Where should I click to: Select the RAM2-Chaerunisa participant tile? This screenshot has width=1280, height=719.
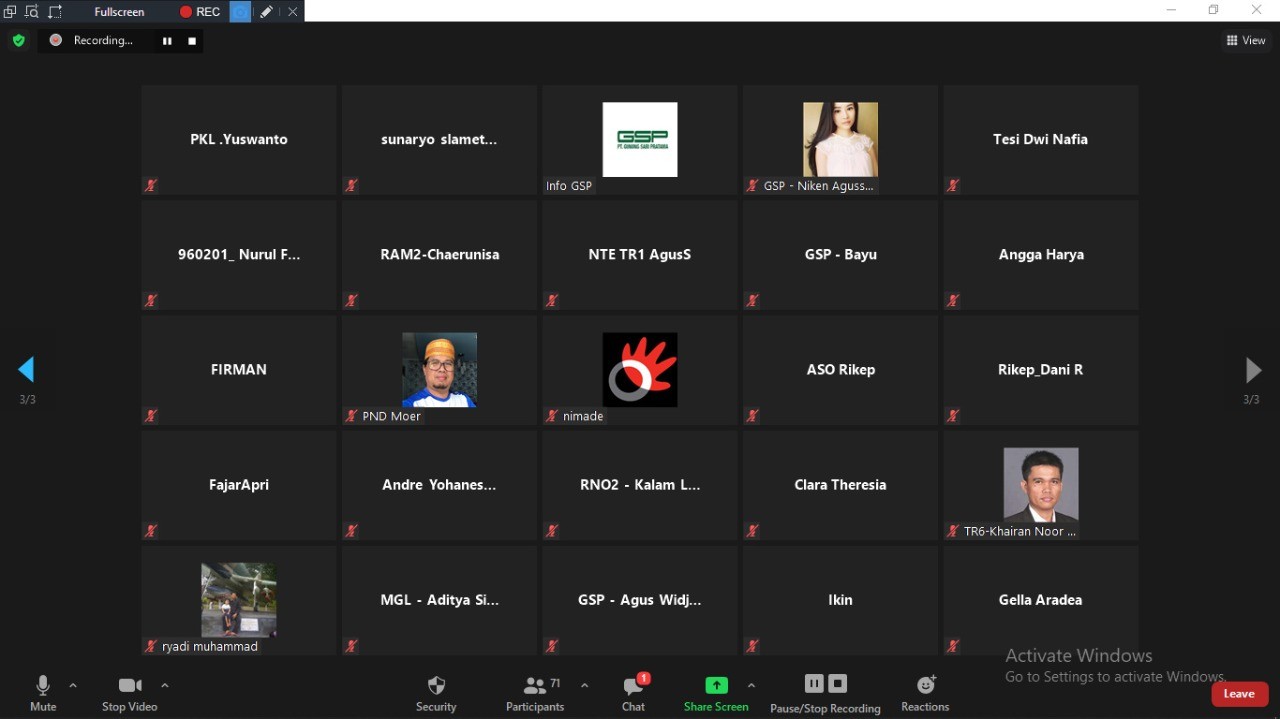point(439,255)
